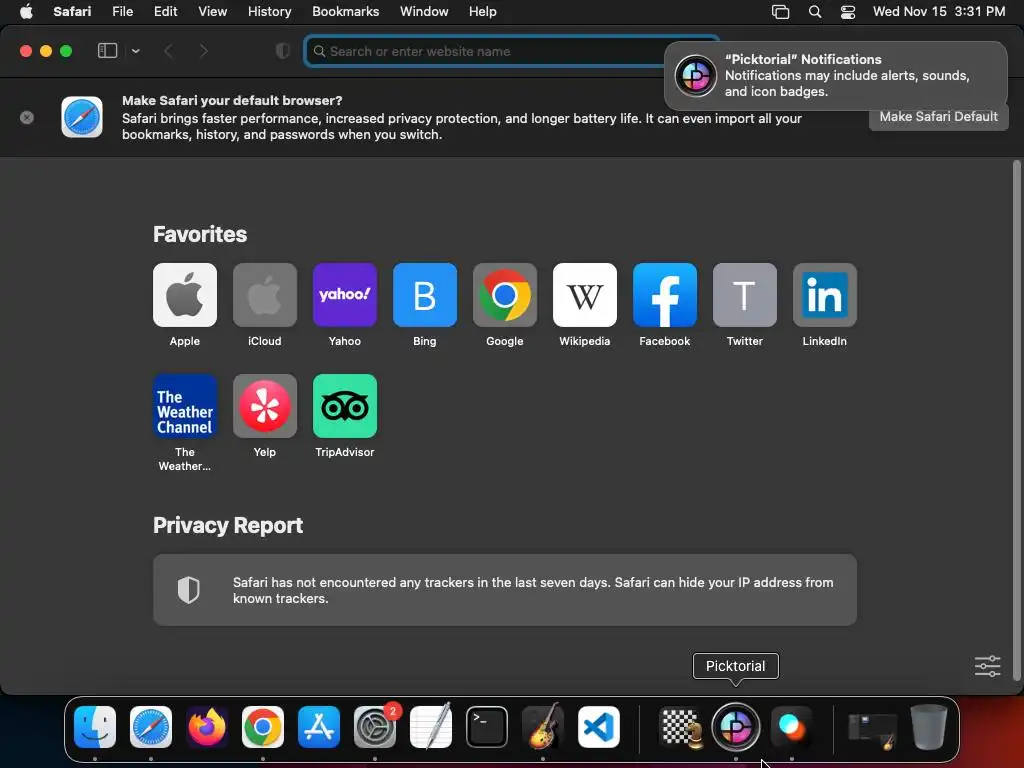Click the page vertical scrollbar

(1016, 419)
